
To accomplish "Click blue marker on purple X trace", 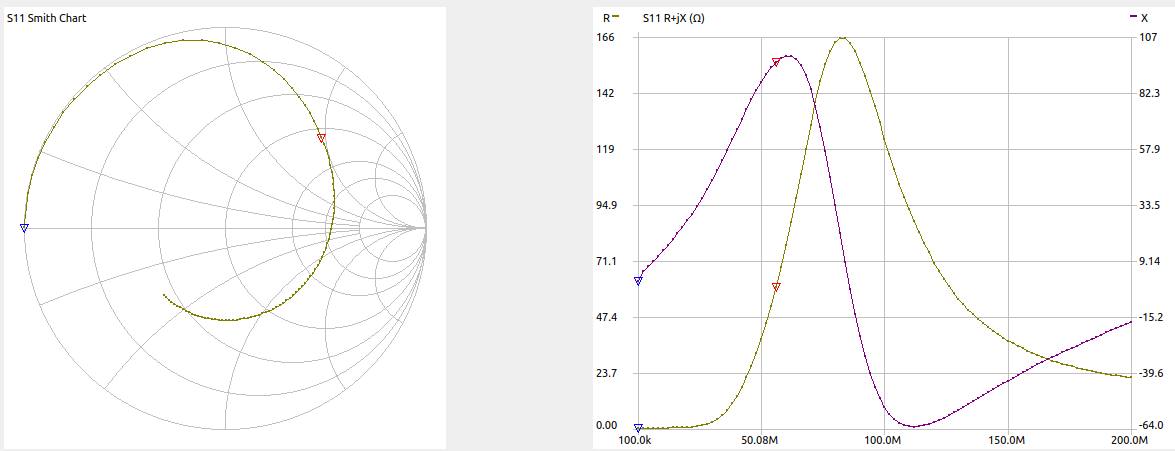I will pyautogui.click(x=638, y=280).
